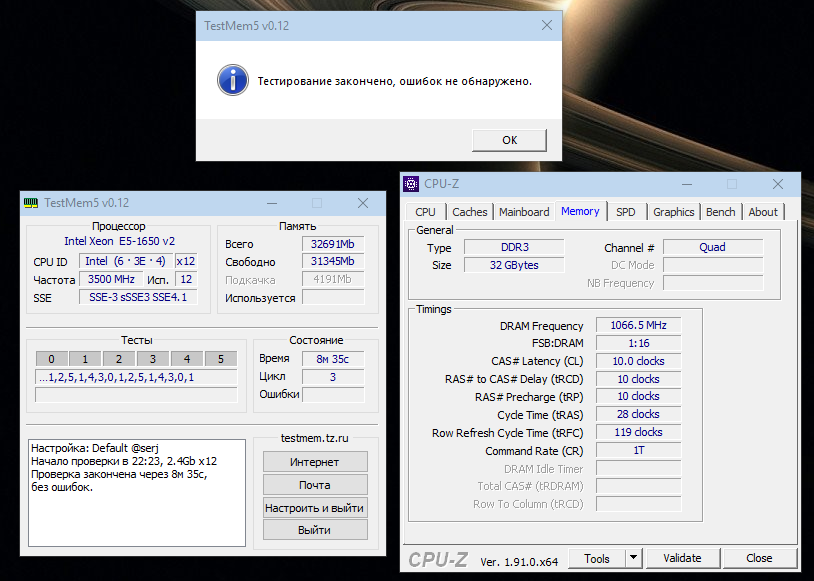Click the 1:16 FSB:DRAM value
The width and height of the screenshot is (814, 581).
639,343
